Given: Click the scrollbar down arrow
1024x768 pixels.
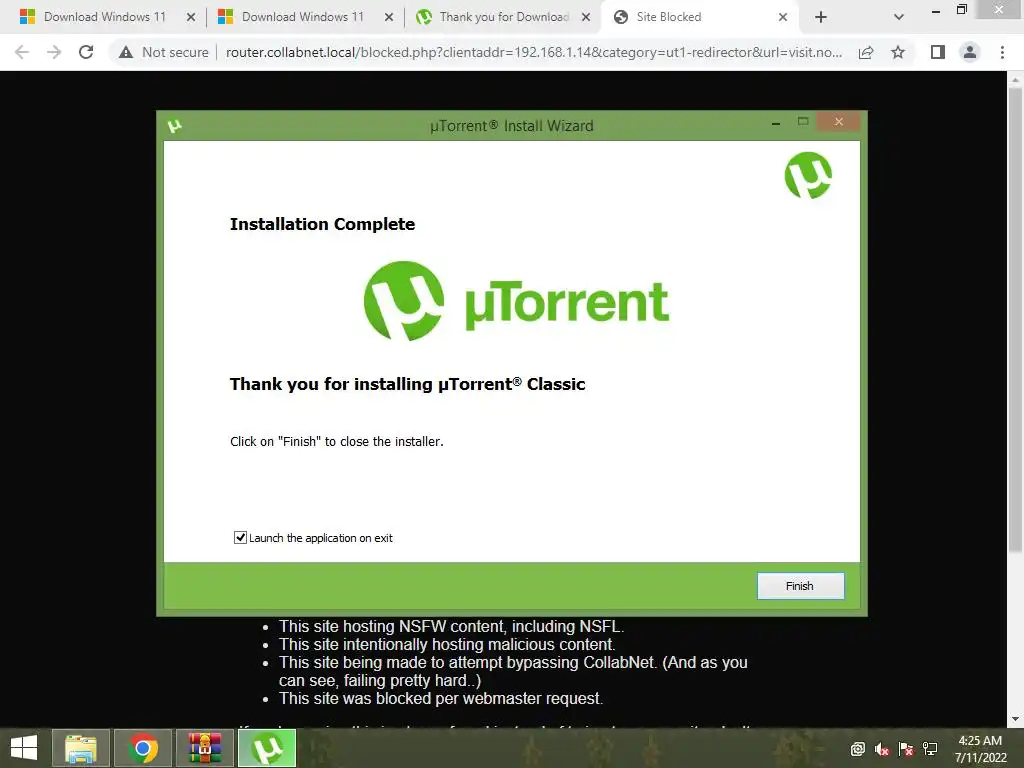Looking at the screenshot, I should pos(1015,718).
